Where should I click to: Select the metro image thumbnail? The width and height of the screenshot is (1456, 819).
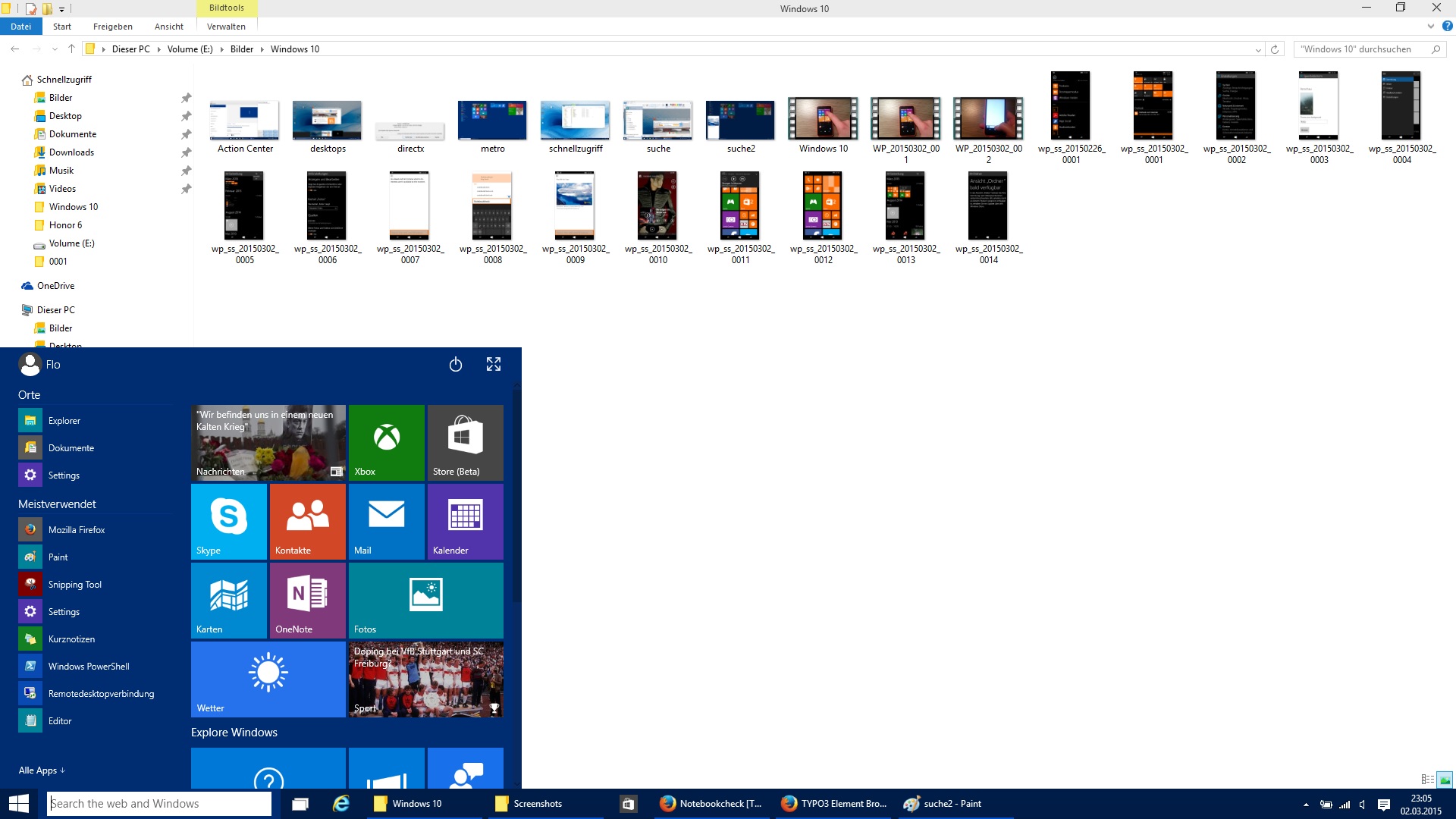coord(493,127)
